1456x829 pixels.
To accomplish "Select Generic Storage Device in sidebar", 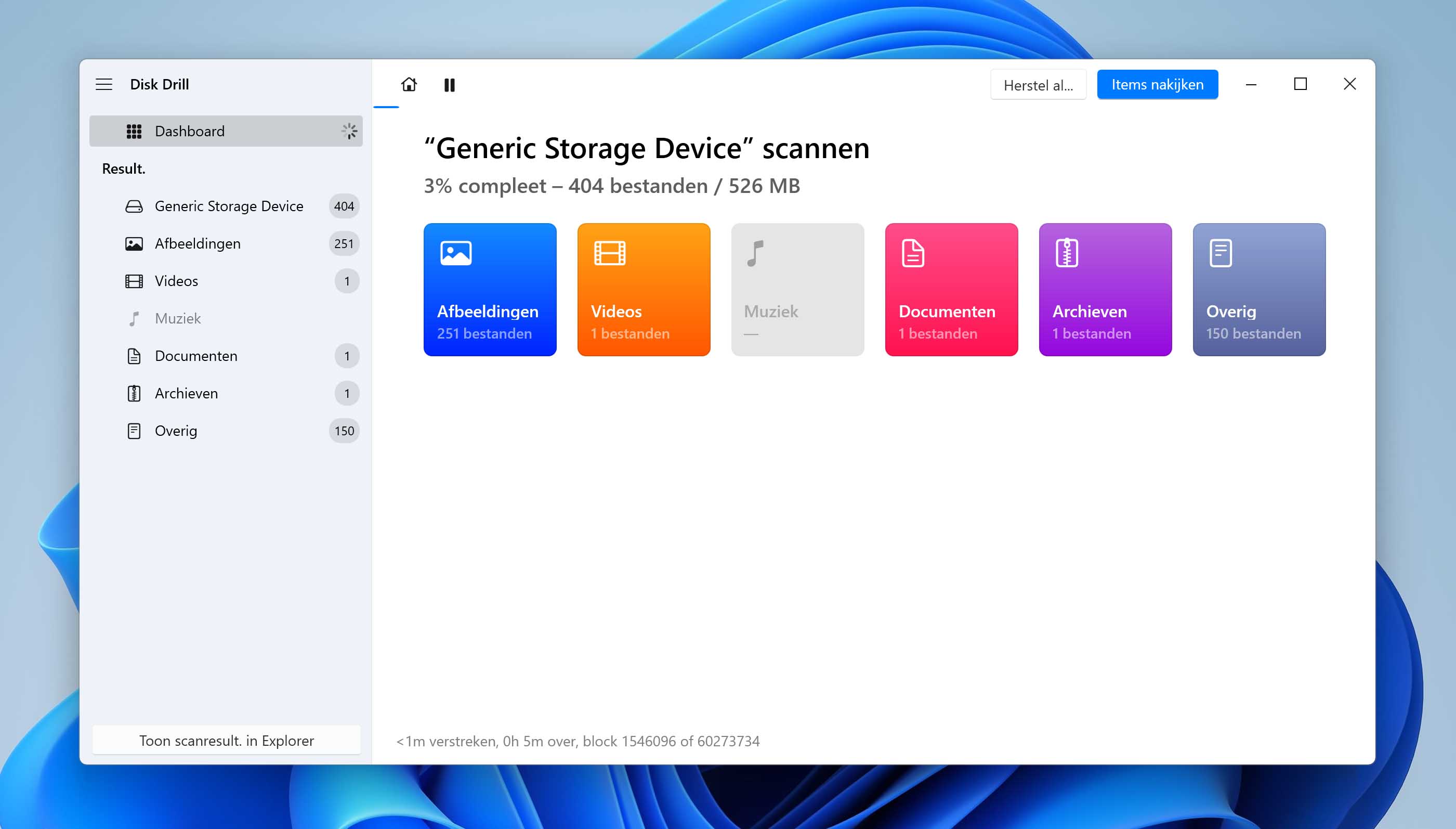I will coord(228,206).
